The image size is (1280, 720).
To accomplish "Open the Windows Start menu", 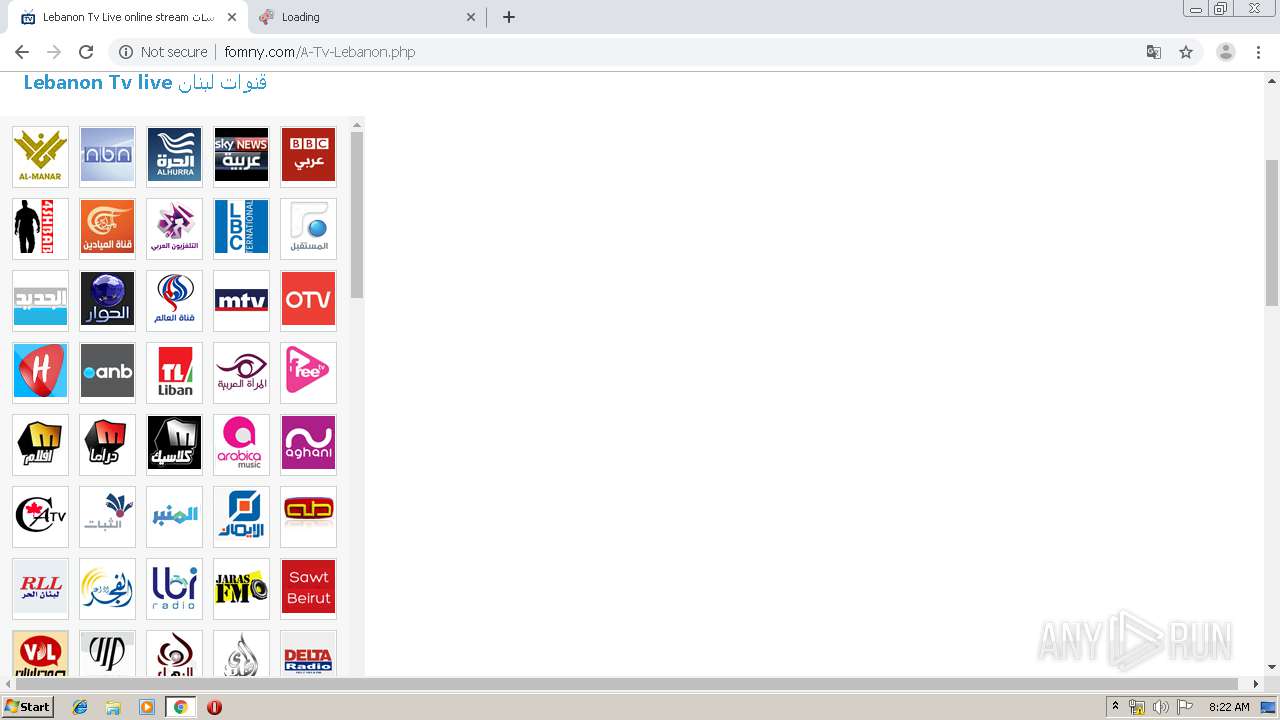I will pyautogui.click(x=27, y=707).
